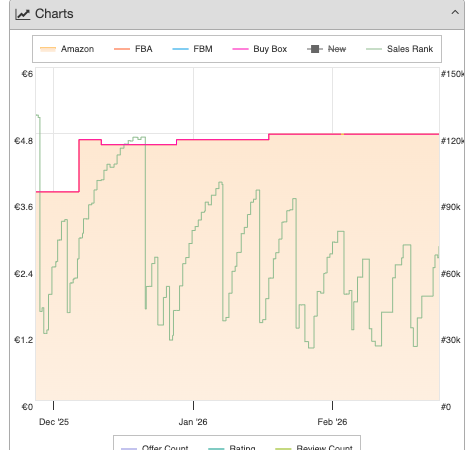
Task: Click the #90k rank axis label
Action: tap(450, 207)
